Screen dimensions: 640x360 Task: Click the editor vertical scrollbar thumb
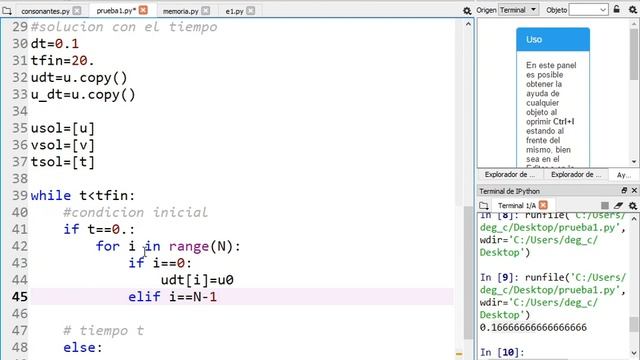468,272
